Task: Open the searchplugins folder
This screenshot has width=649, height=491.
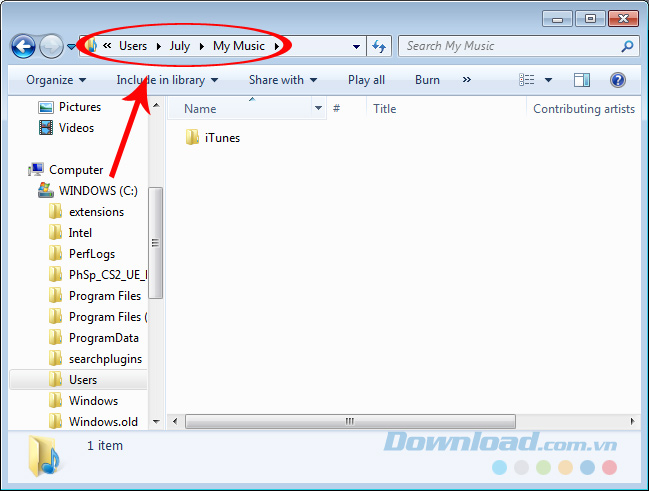Action: point(105,359)
